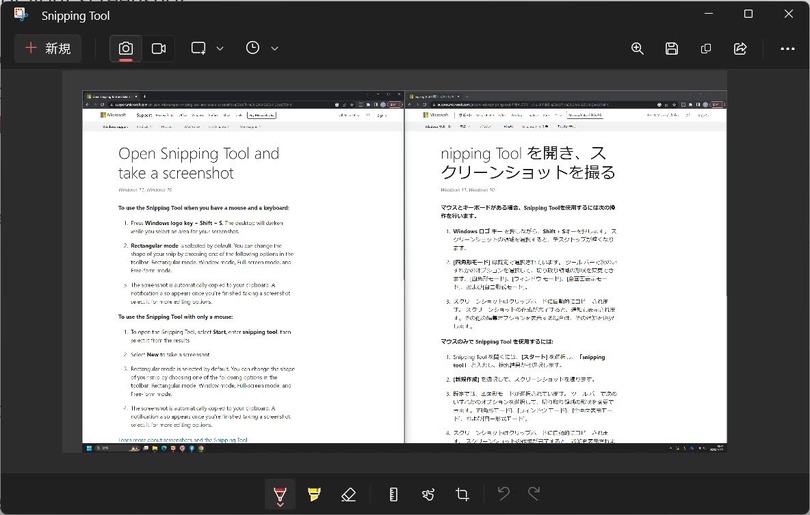Maximize the Snipping Tool window
This screenshot has width=810, height=515.
(748, 14)
